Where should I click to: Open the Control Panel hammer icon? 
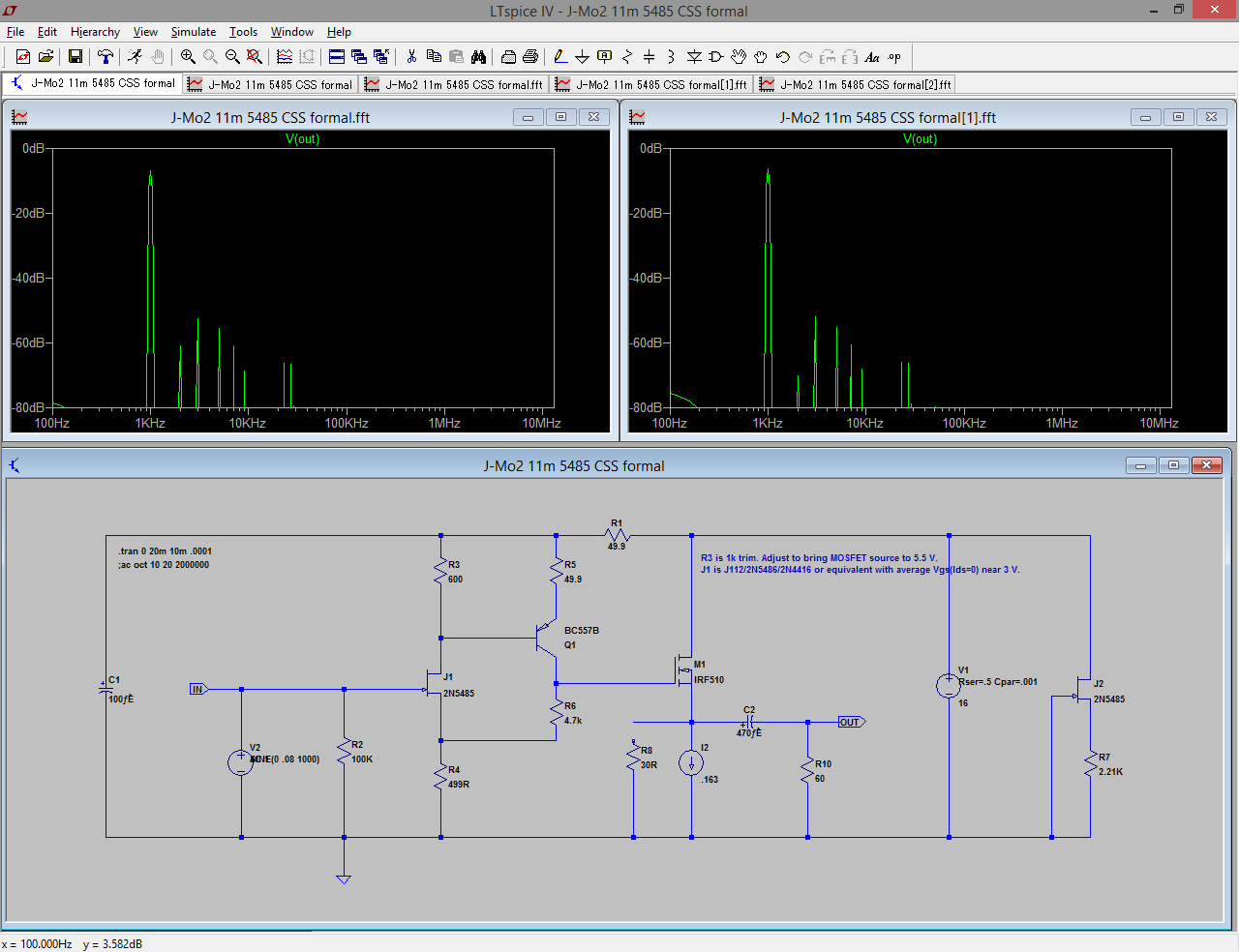click(106, 57)
